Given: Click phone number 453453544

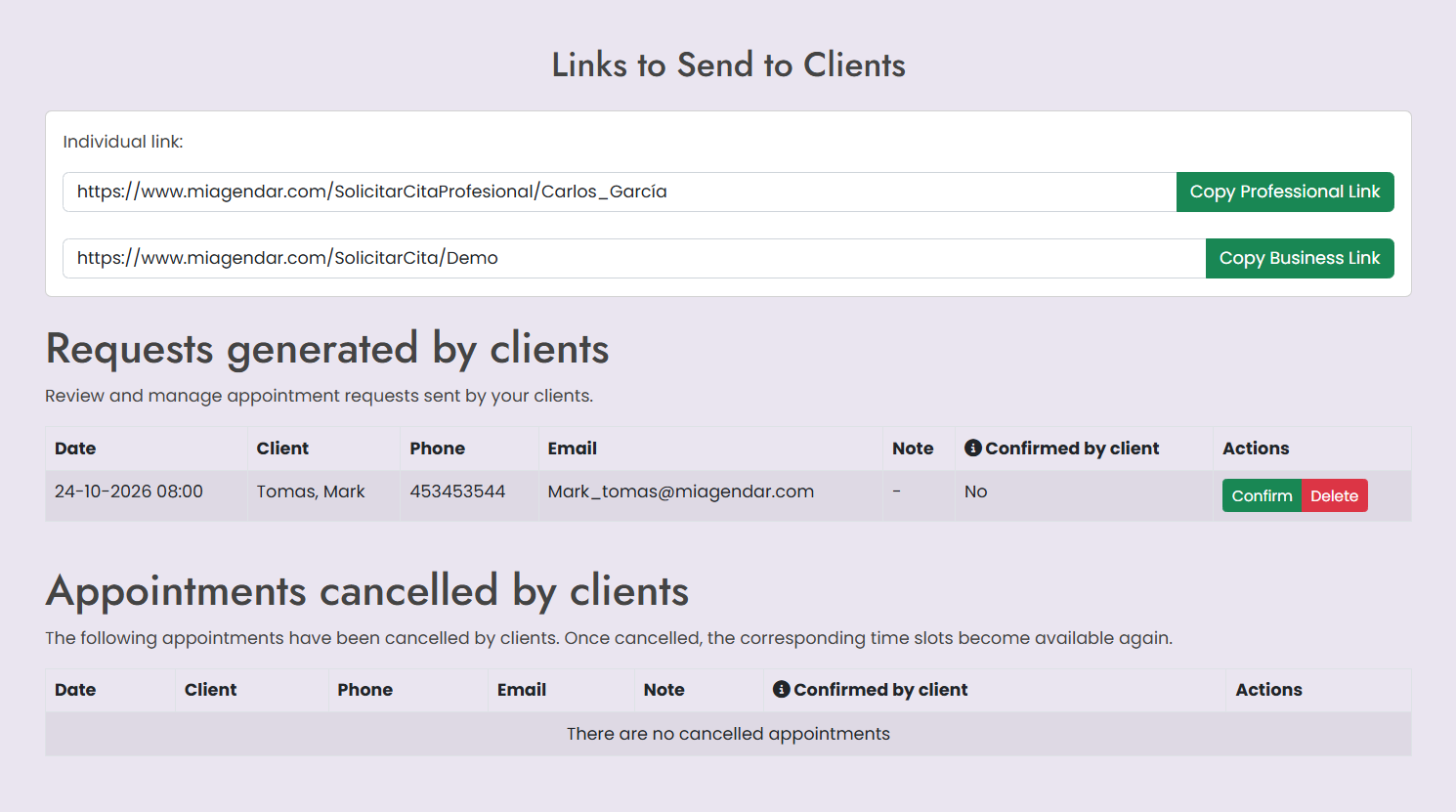Looking at the screenshot, I should click(457, 491).
